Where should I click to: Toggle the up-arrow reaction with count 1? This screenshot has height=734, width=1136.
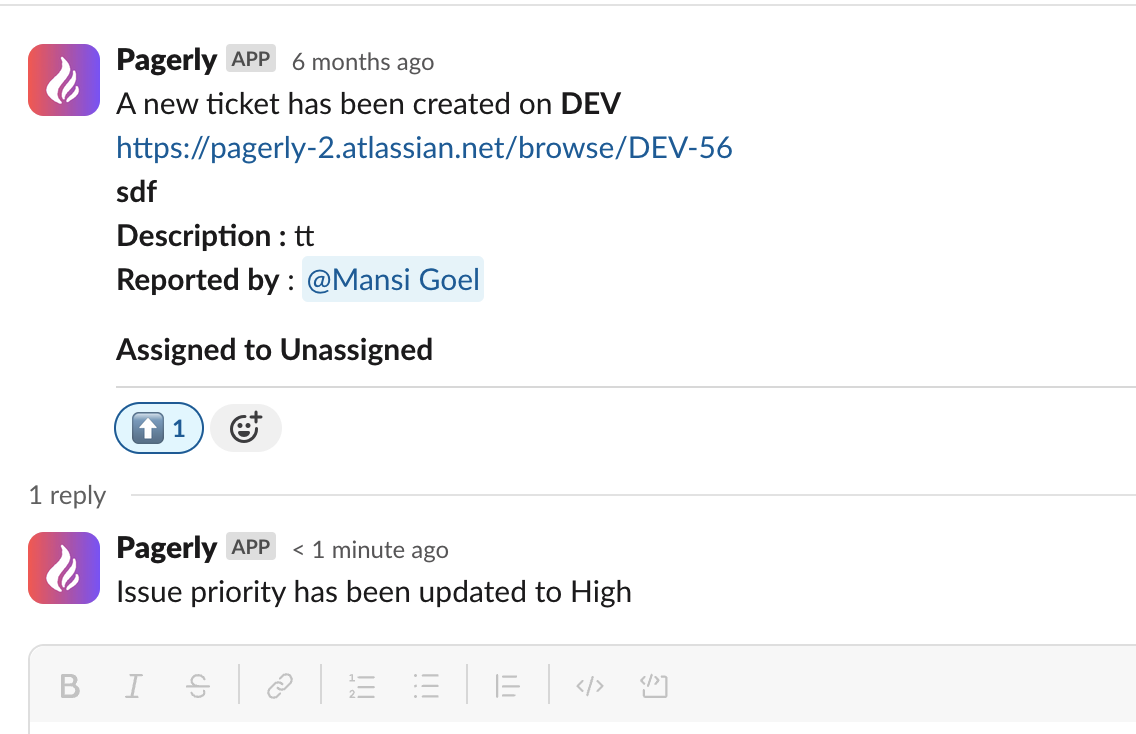tap(159, 428)
